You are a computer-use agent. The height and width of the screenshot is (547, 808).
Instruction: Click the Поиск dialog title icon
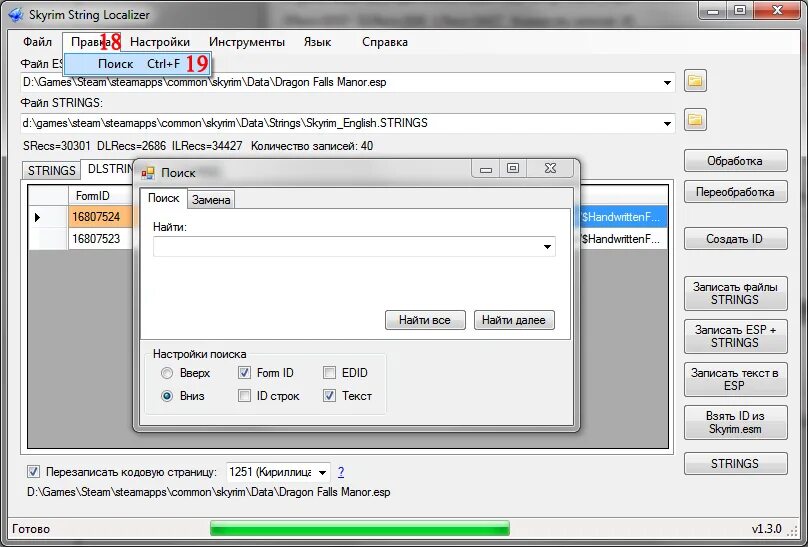coord(148,173)
